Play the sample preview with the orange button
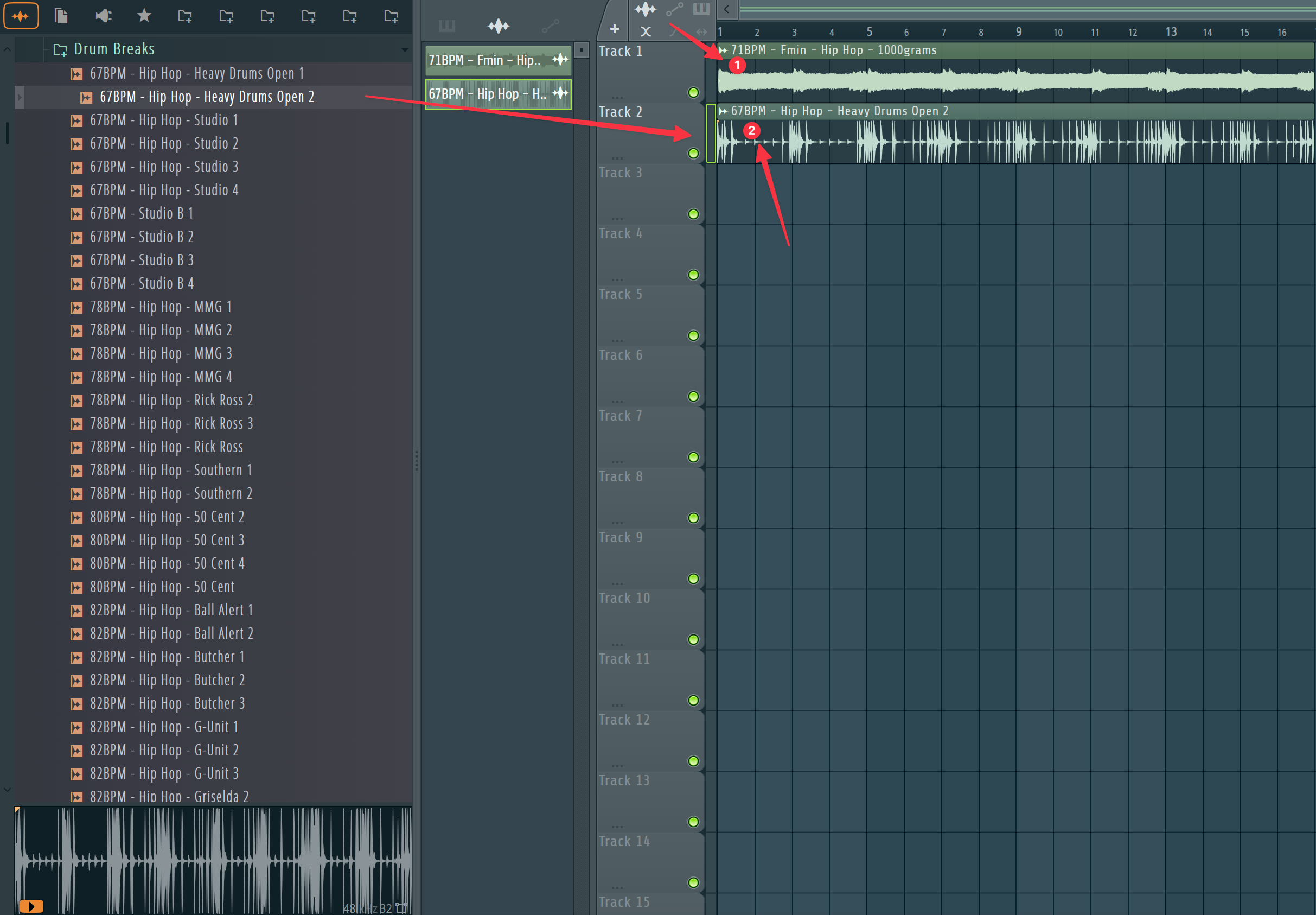Viewport: 1316px width, 915px height. click(31, 906)
